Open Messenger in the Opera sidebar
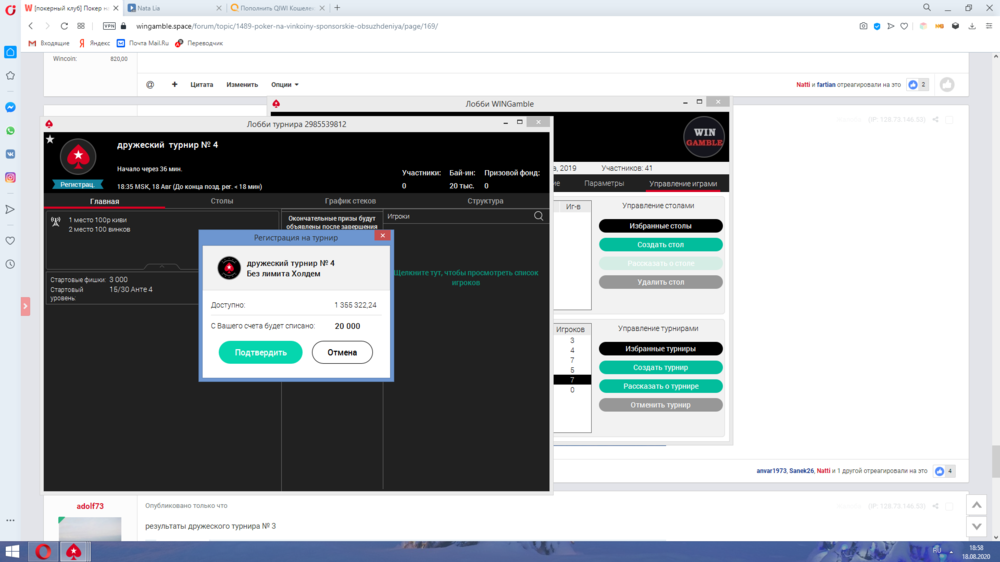The width and height of the screenshot is (1000, 562). [10, 107]
